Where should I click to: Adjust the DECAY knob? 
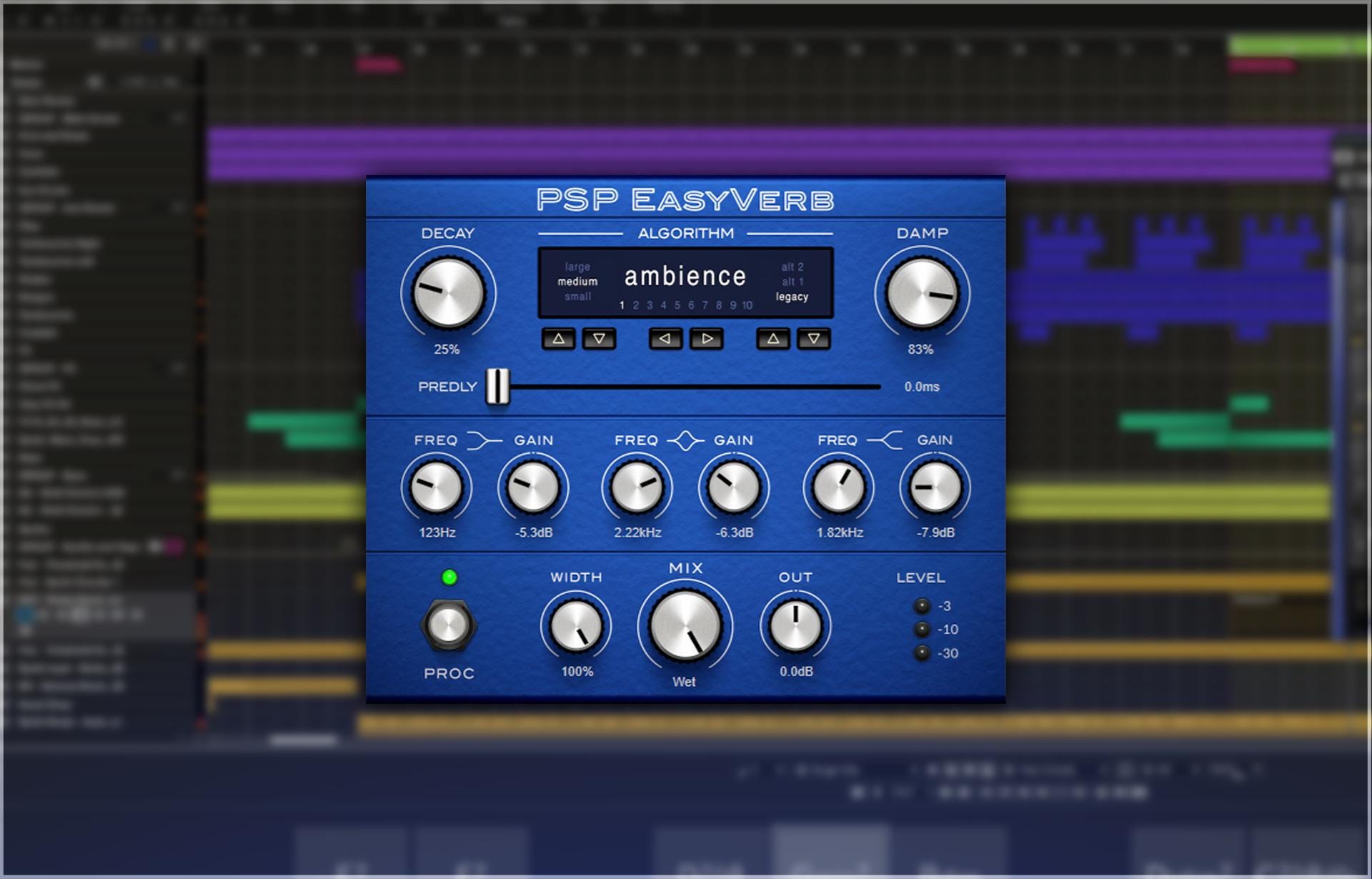tap(448, 293)
